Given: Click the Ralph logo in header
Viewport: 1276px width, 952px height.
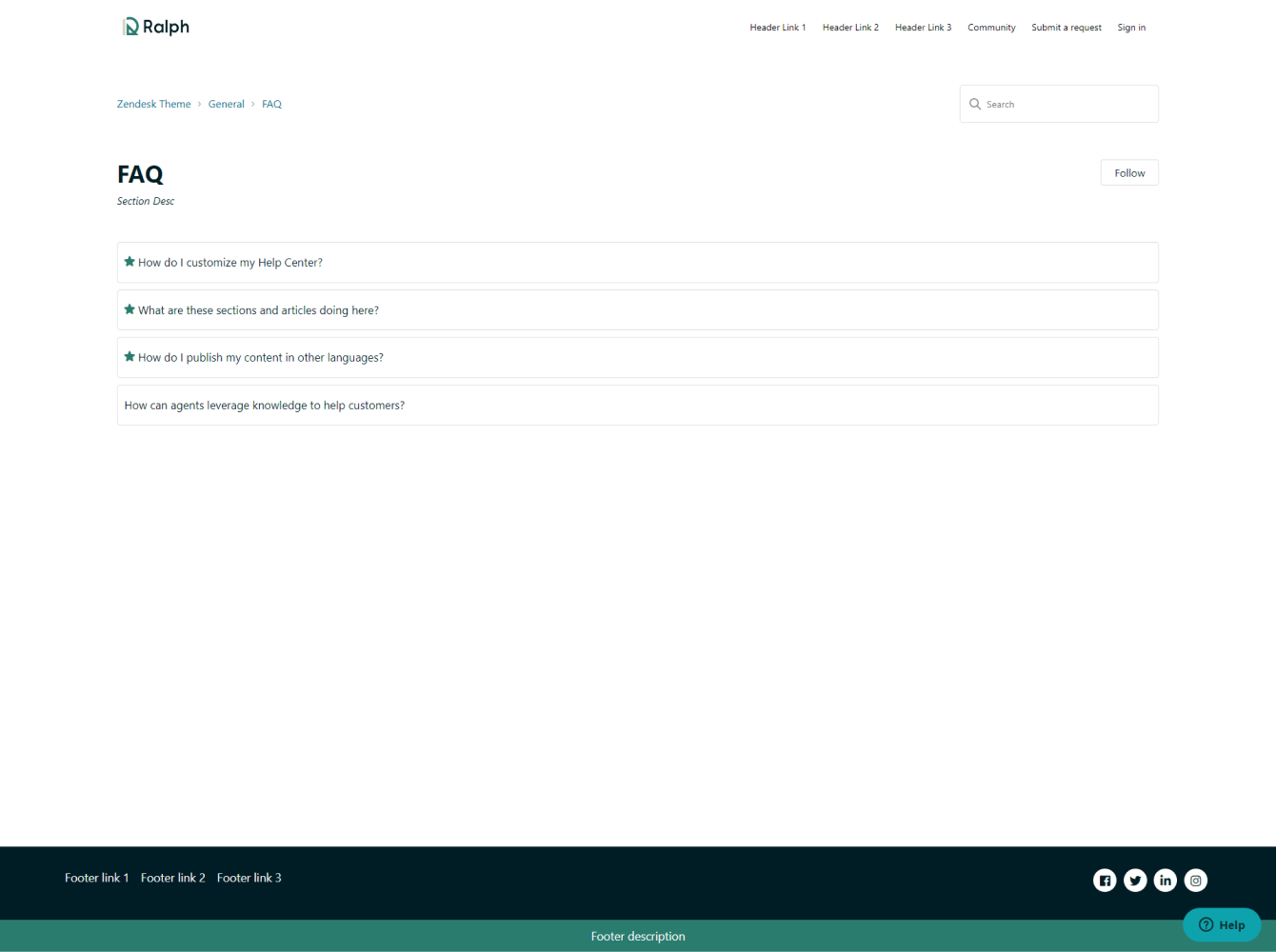Looking at the screenshot, I should coord(156,27).
